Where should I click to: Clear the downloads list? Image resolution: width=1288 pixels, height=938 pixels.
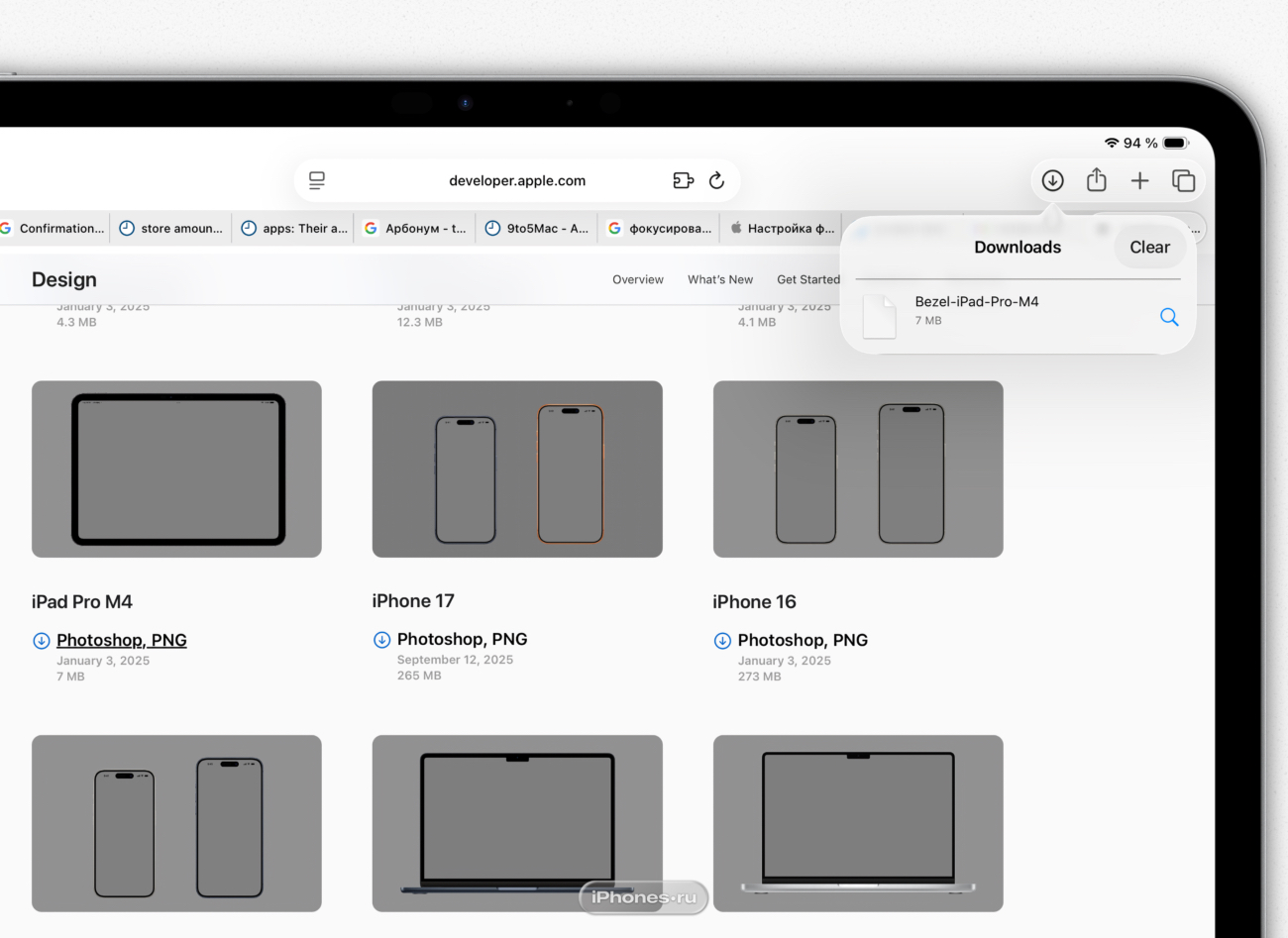1149,248
